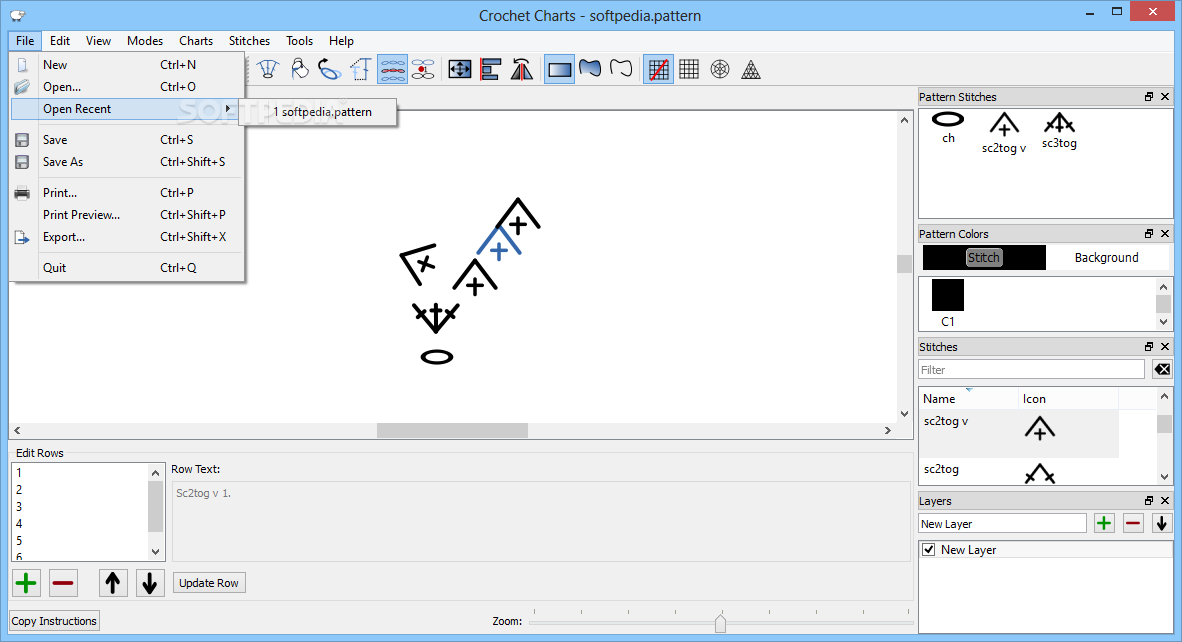Screen dimensions: 1182x642
Task: Switch to the Stitch color tab
Action: coord(984,257)
